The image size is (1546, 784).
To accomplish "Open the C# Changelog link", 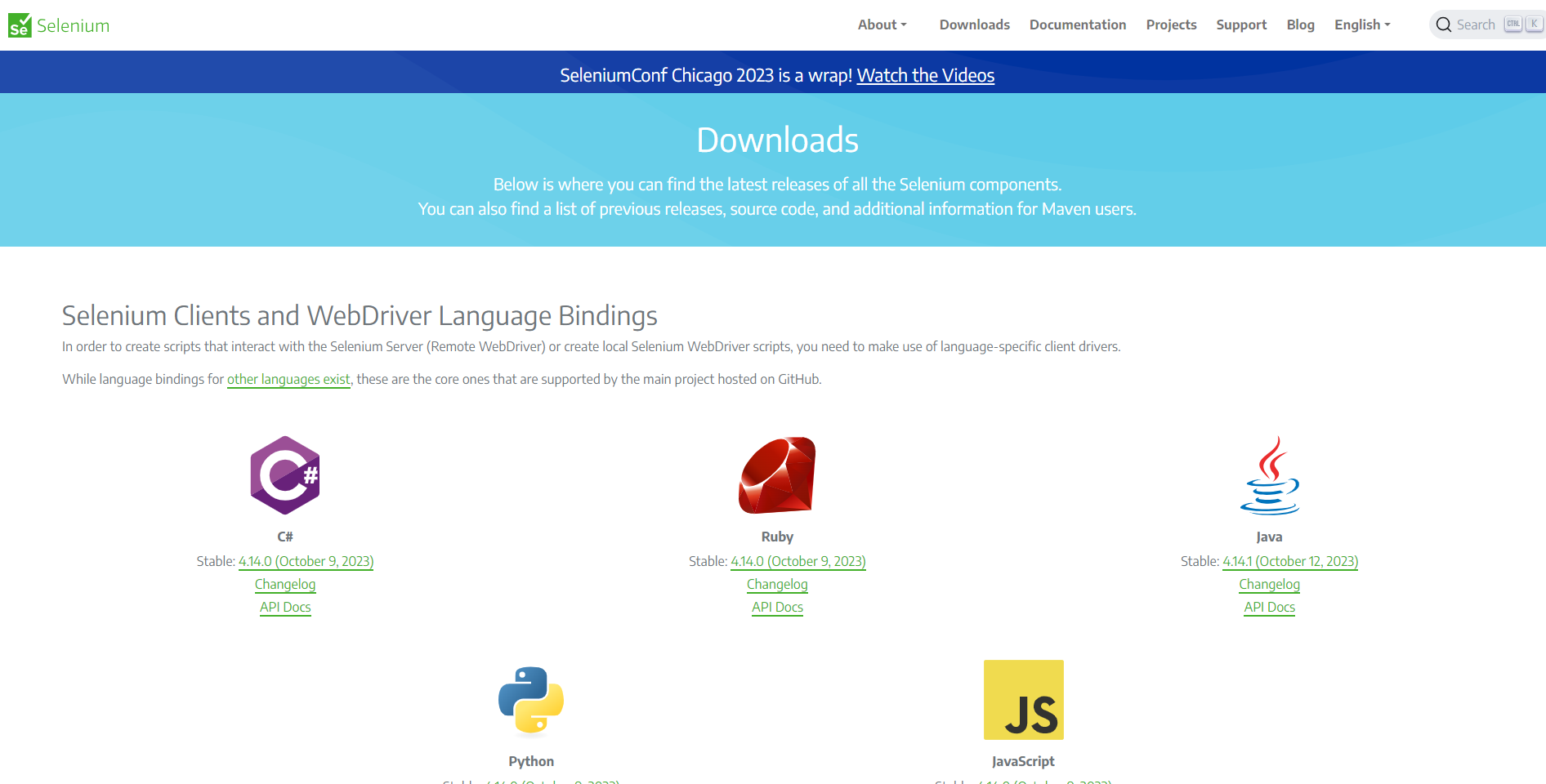I will coord(285,584).
